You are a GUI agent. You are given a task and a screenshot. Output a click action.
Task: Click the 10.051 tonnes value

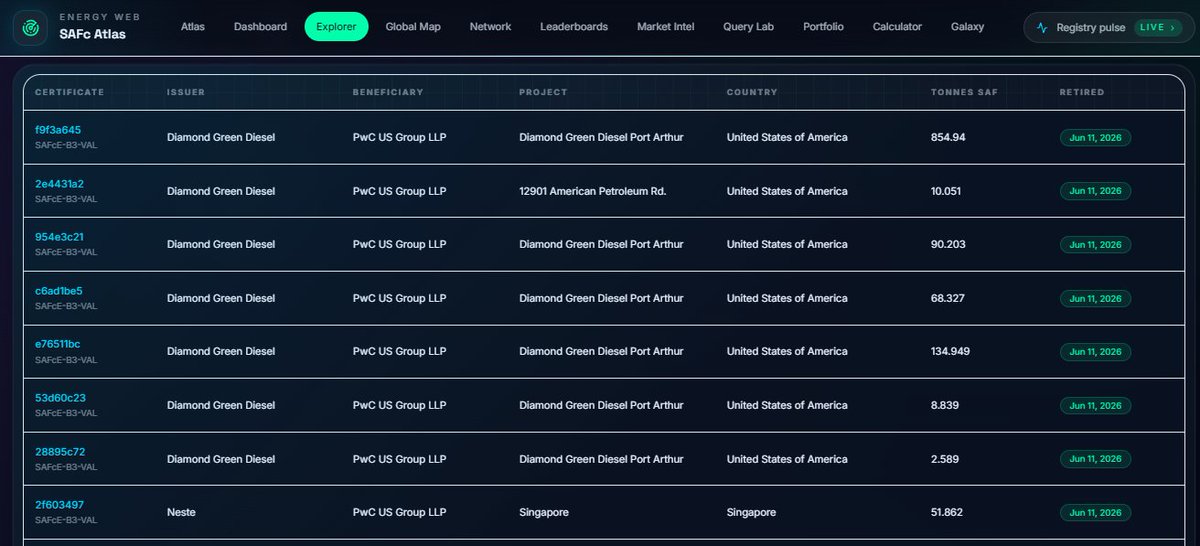[946, 191]
